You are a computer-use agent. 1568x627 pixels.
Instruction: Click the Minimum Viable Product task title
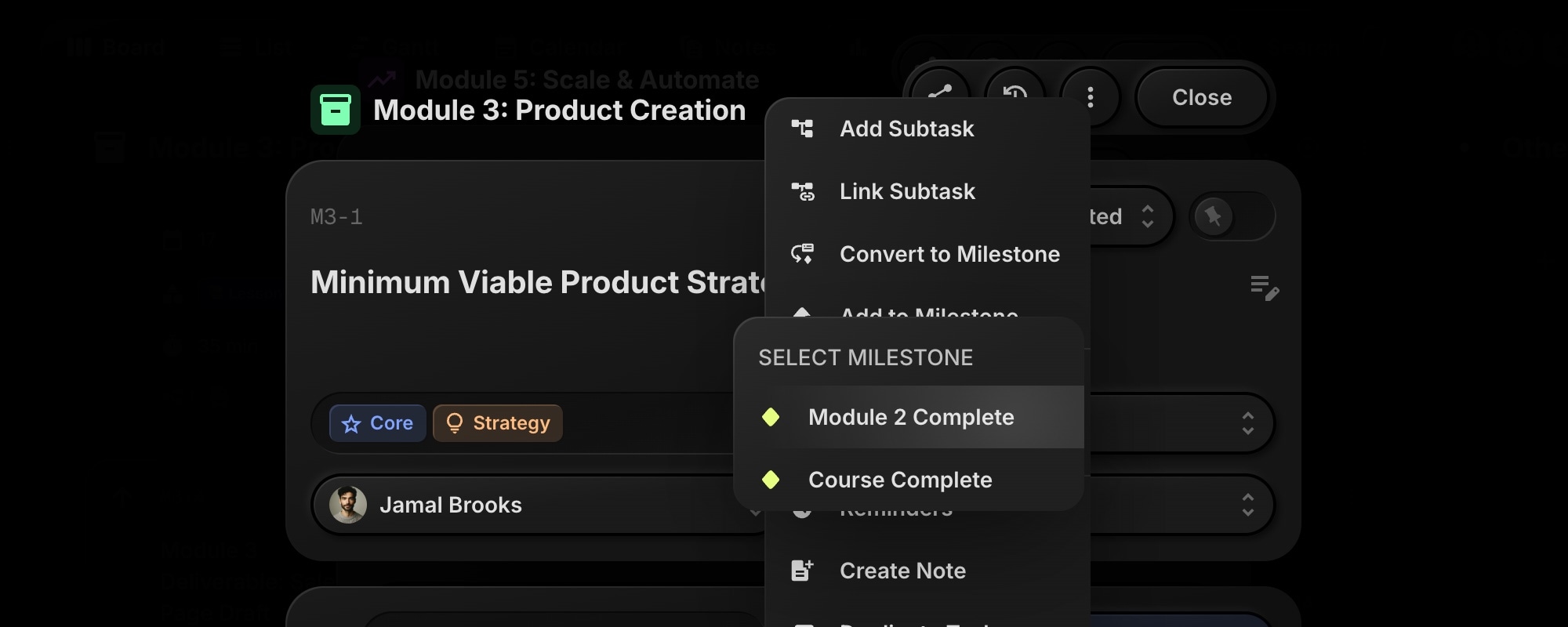click(538, 282)
